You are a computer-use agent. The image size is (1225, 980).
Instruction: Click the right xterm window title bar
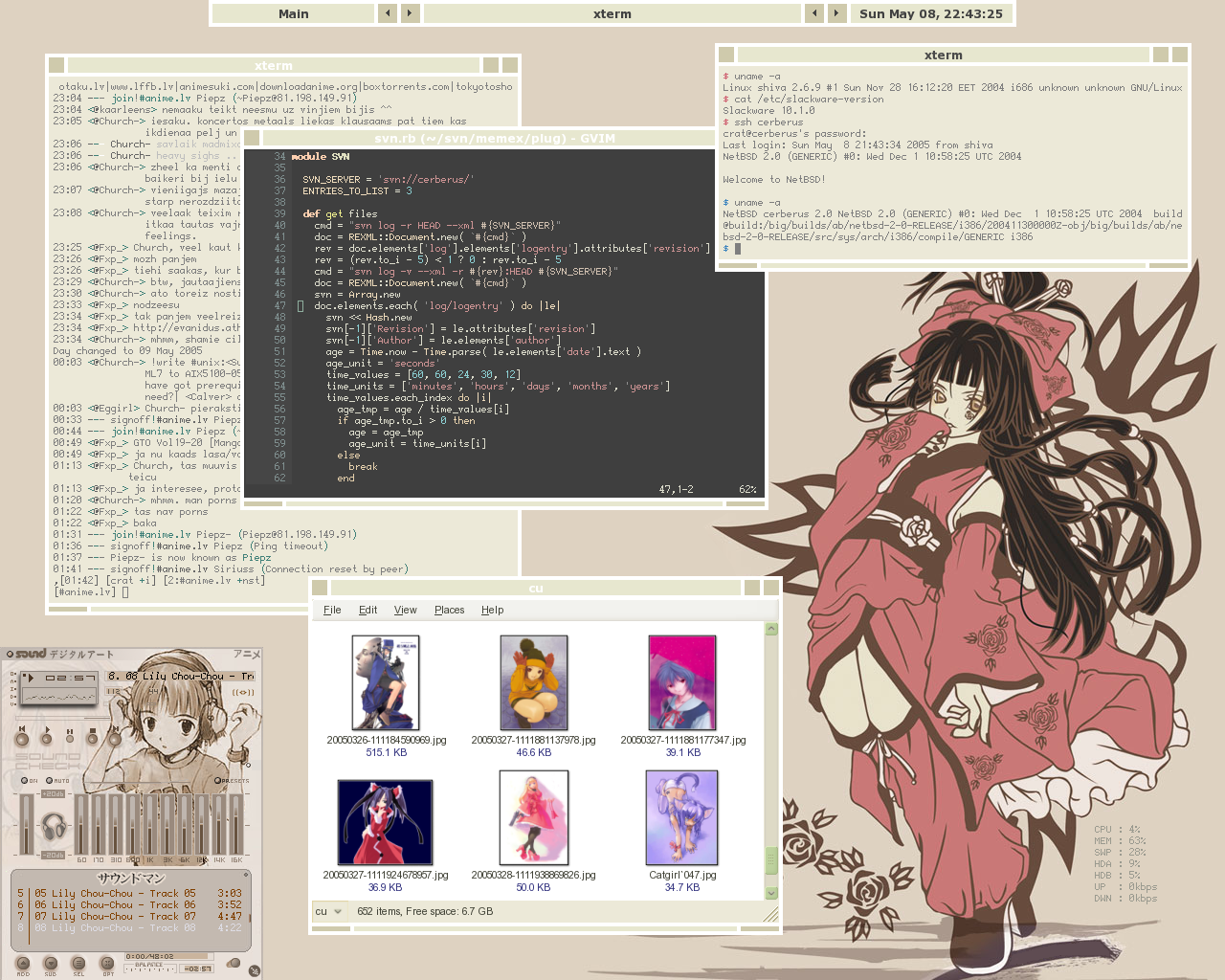944,55
